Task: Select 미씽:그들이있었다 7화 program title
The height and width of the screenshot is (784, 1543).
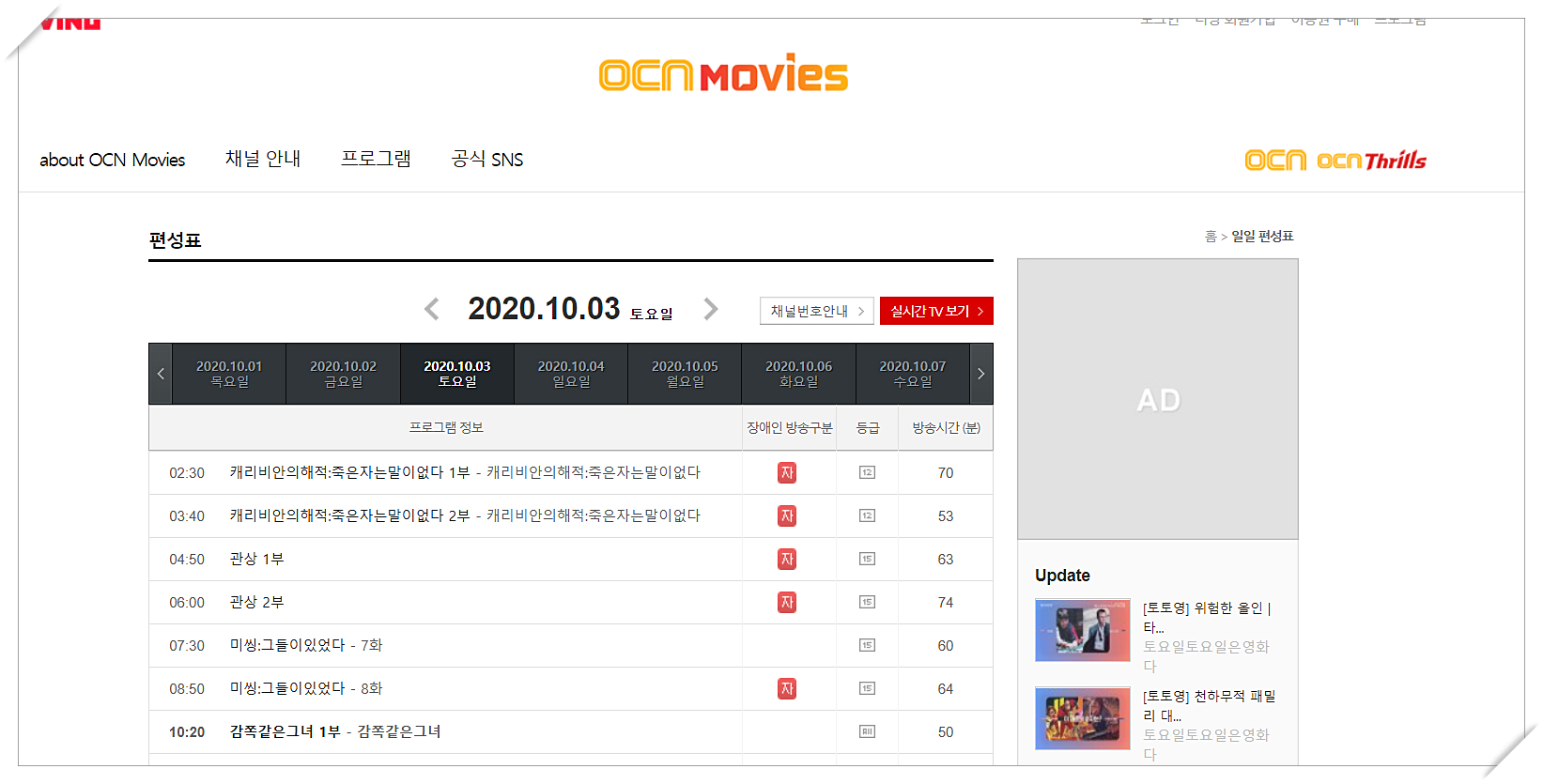Action: click(x=306, y=645)
